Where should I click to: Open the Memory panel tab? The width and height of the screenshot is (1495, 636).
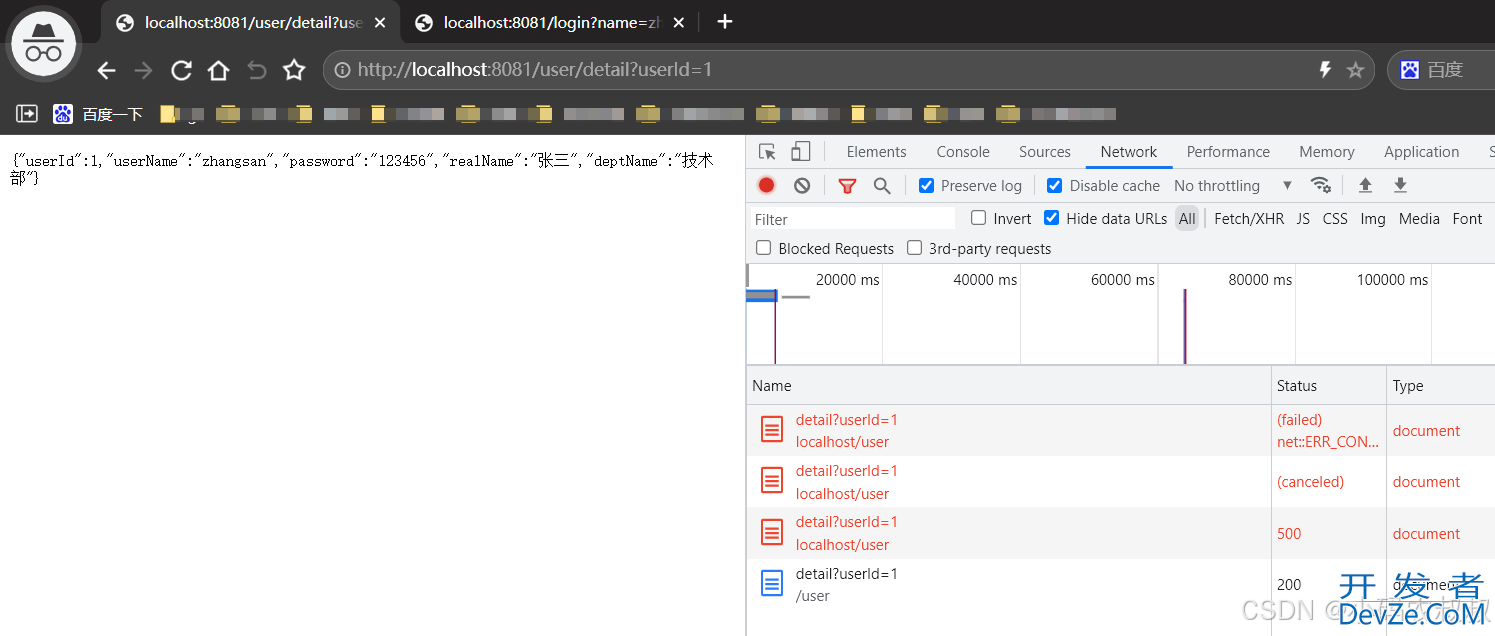point(1327,152)
